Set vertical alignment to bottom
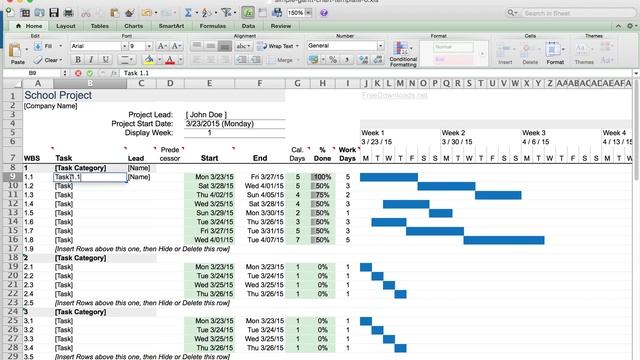 (x=224, y=46)
